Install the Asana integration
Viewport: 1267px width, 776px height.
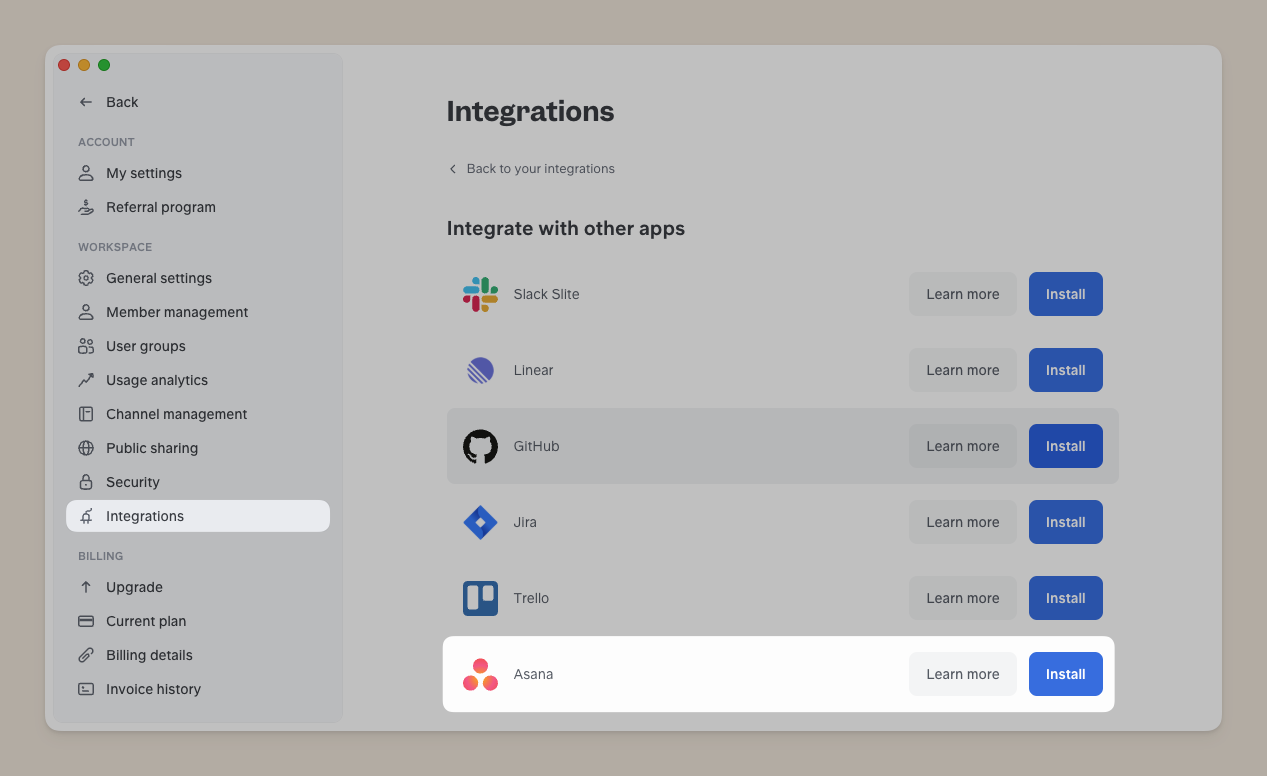1065,674
